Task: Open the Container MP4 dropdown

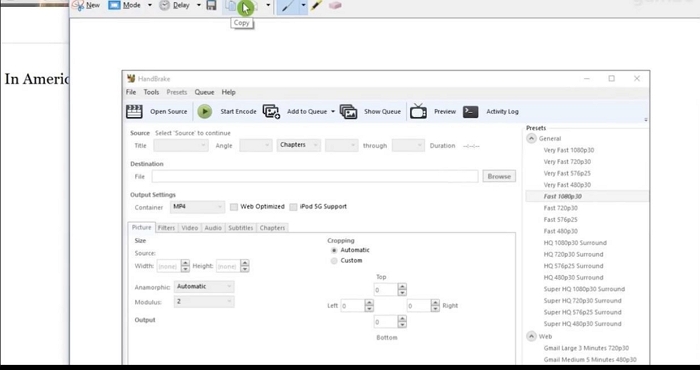Action: 197,207
